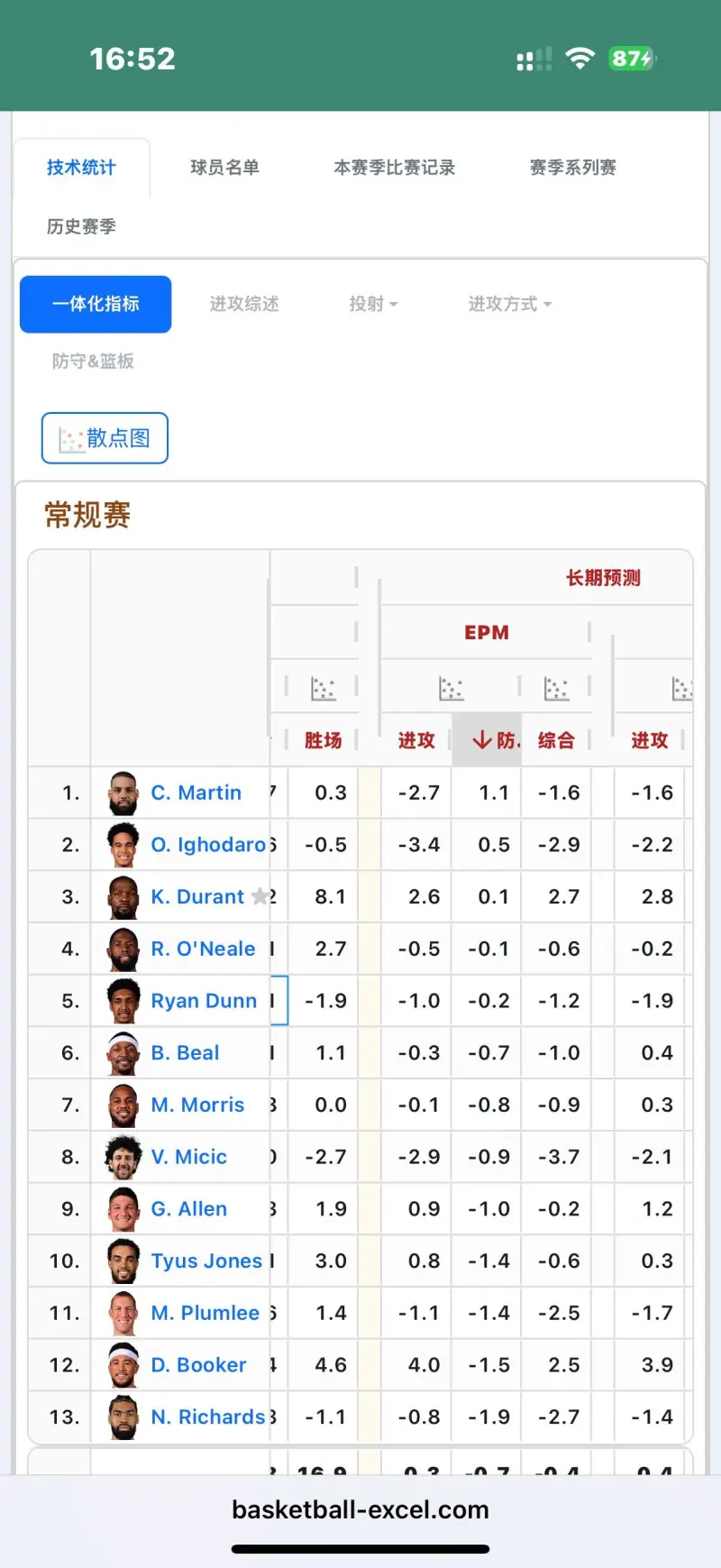This screenshot has height=1568, width=721.
Task: Open scatter plot icon above 胜场 column
Action: pyautogui.click(x=323, y=689)
